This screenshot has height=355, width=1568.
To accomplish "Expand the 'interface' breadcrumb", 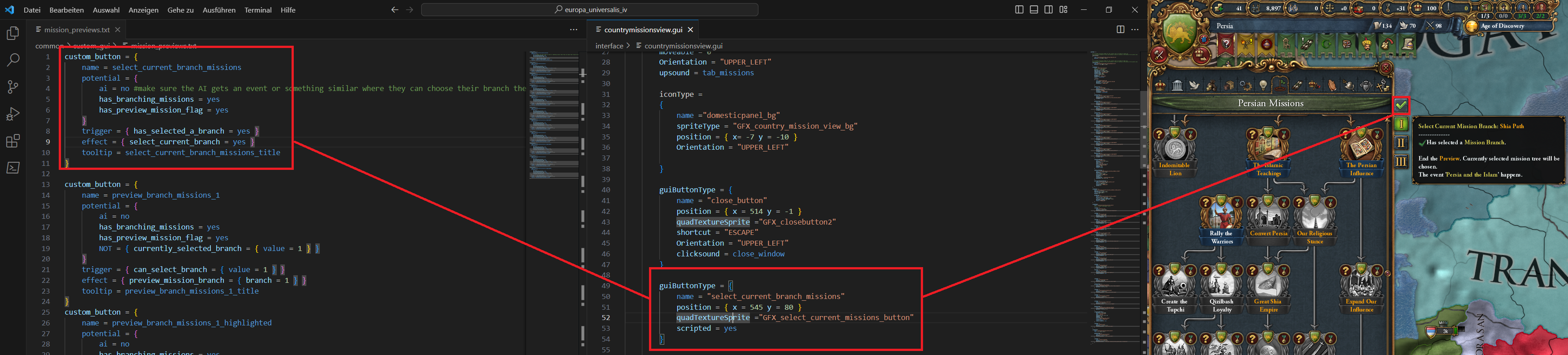I will tap(609, 46).
